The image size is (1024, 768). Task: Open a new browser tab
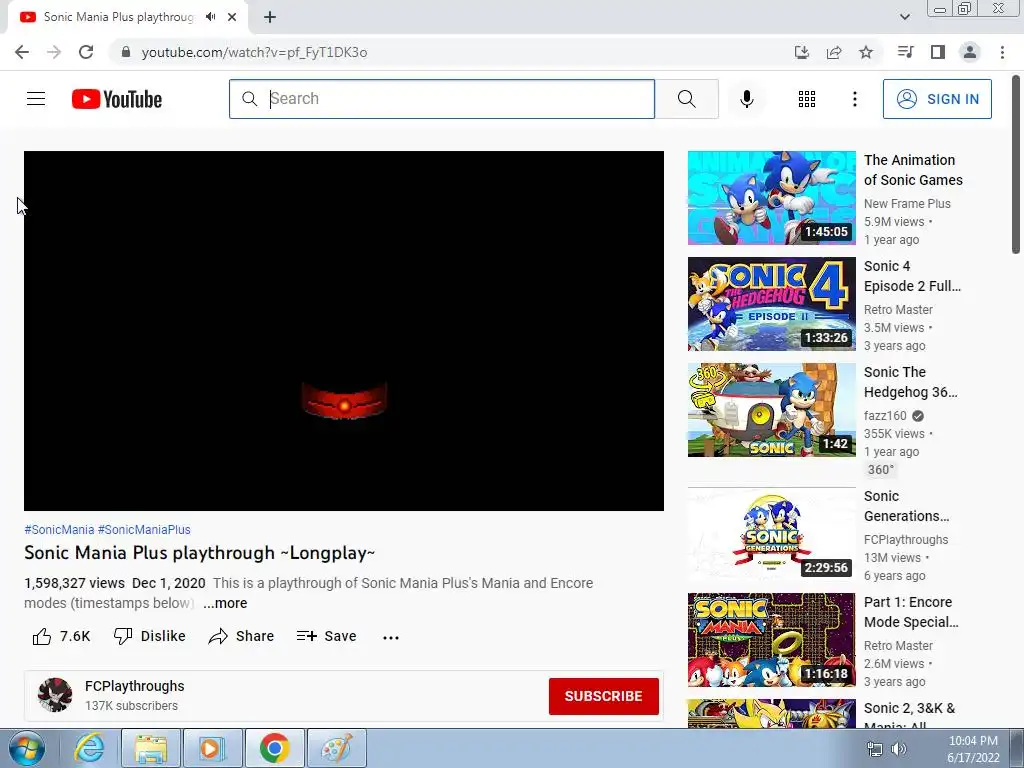point(270,17)
